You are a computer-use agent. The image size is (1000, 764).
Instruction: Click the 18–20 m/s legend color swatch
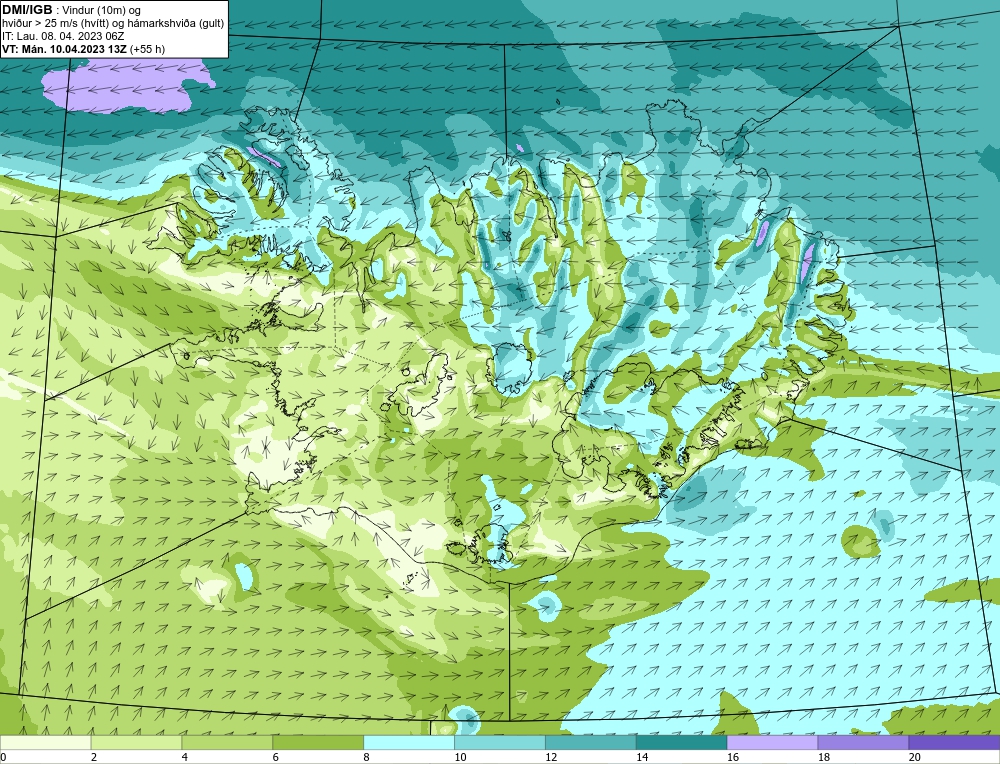click(x=863, y=742)
